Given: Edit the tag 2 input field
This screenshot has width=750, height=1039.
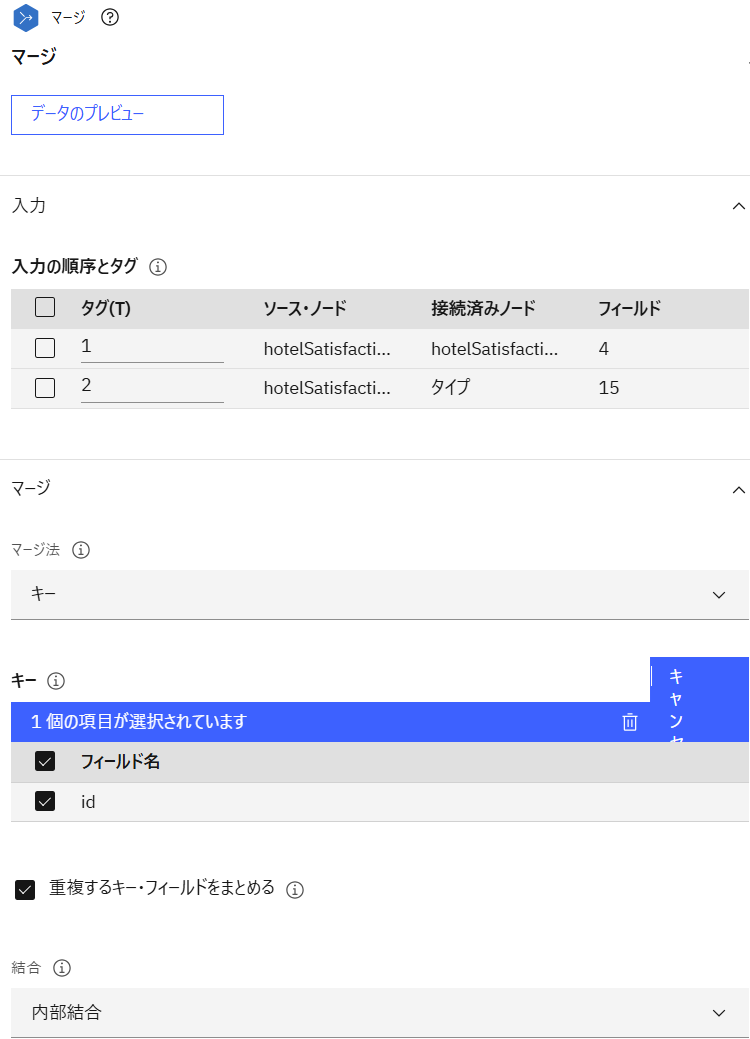Looking at the screenshot, I should (x=152, y=387).
